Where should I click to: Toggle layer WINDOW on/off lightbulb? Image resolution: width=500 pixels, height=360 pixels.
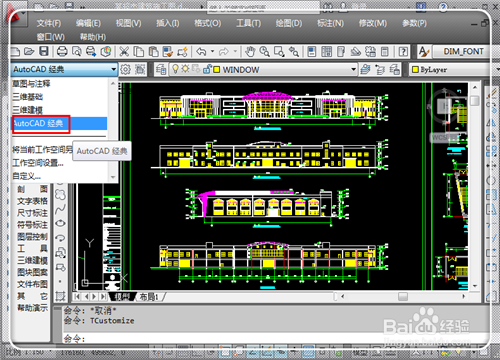pos(175,69)
